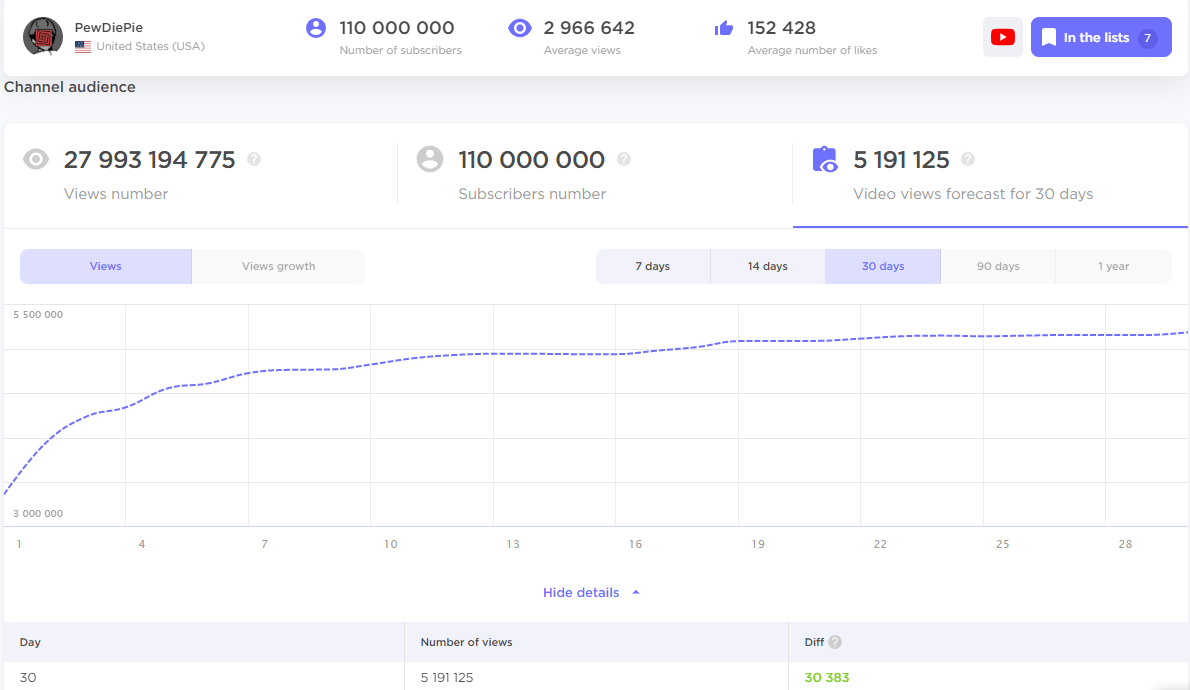Click the green 30 383 diff value

pos(826,677)
